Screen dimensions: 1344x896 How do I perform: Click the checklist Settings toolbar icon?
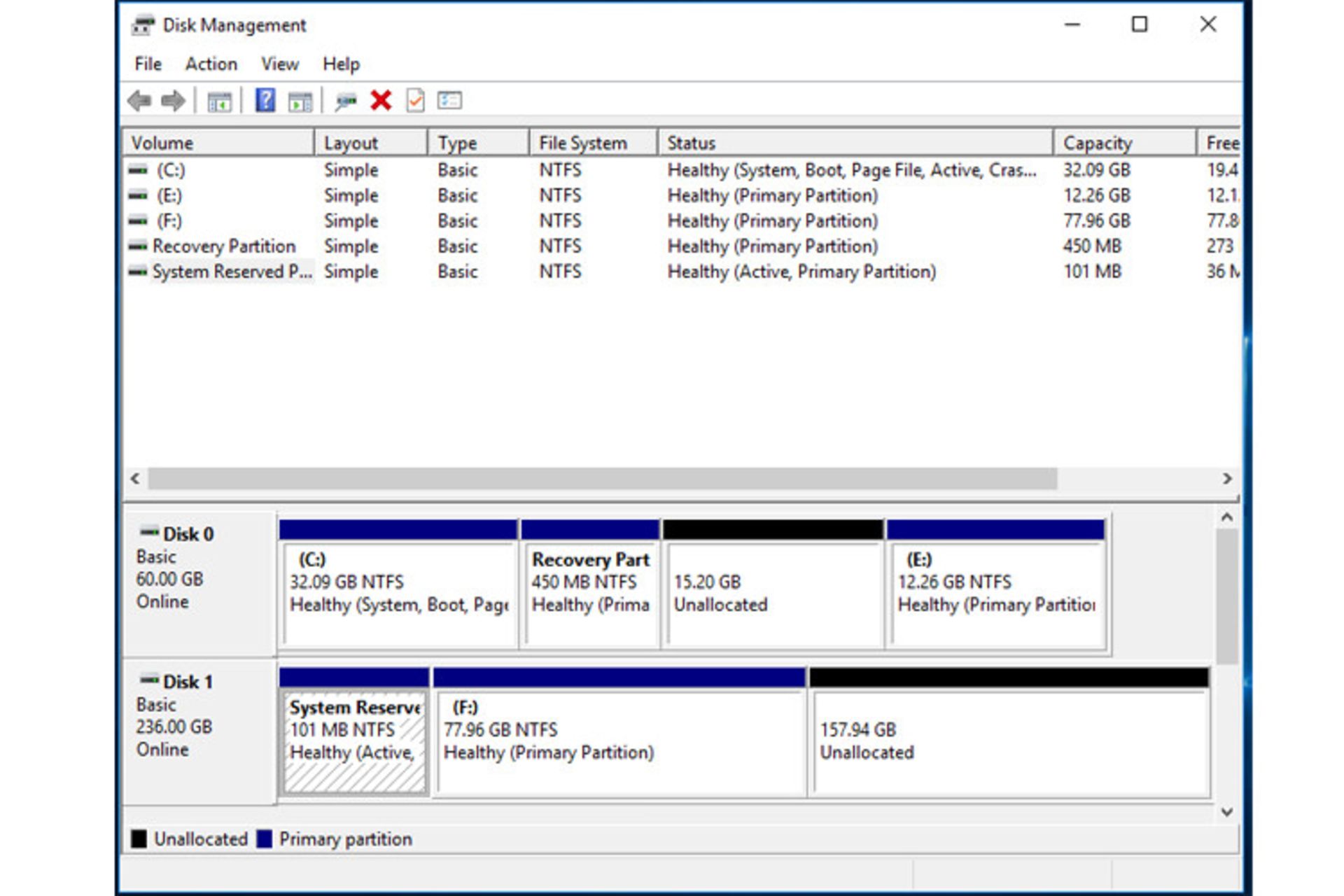pos(449,101)
